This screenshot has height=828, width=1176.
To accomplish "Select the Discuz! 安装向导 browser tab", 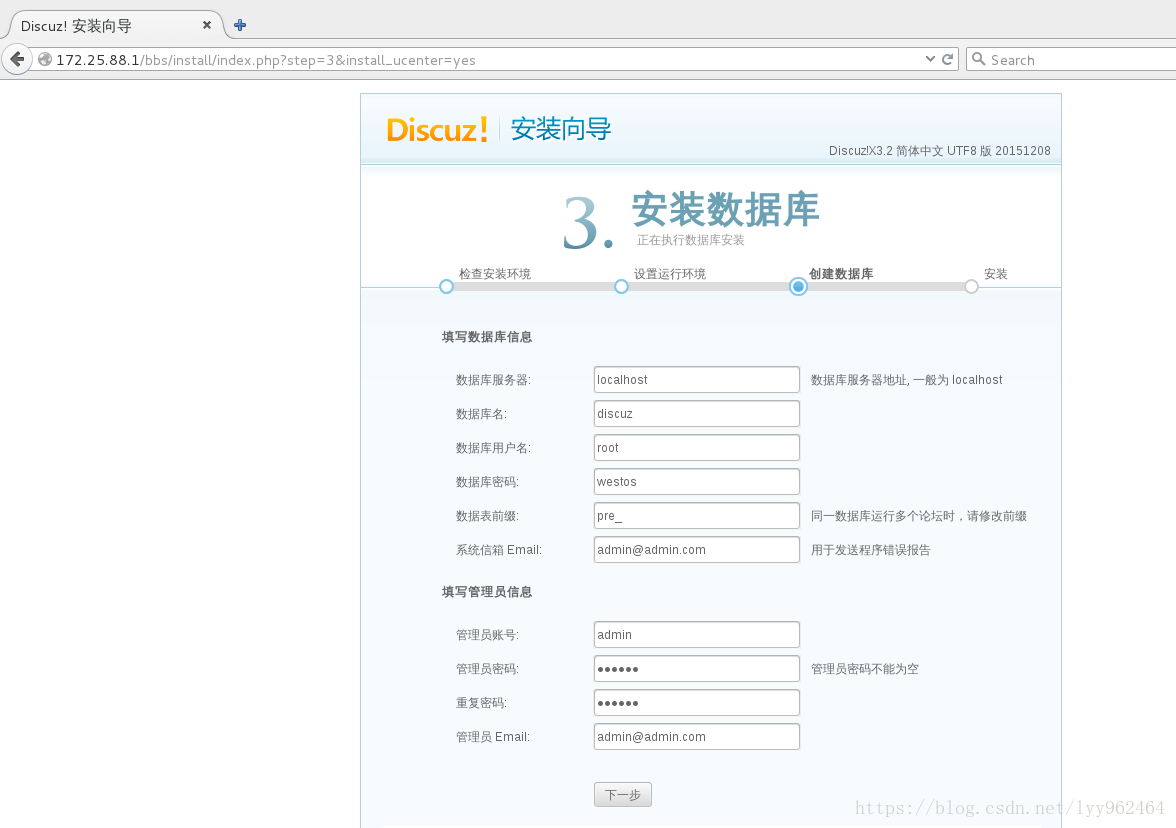I will tap(112, 26).
